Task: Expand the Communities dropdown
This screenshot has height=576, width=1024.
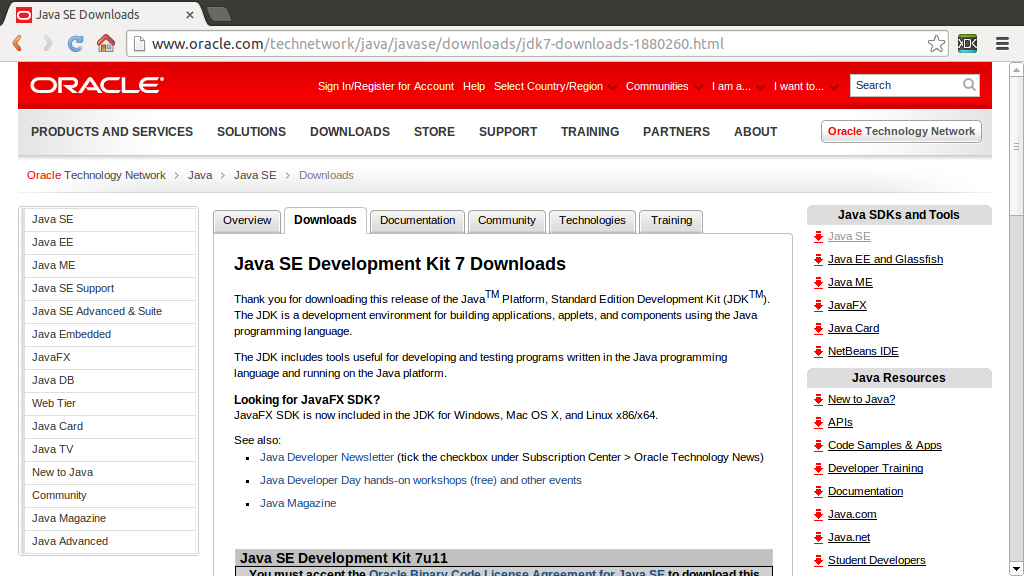Action: click(x=664, y=86)
